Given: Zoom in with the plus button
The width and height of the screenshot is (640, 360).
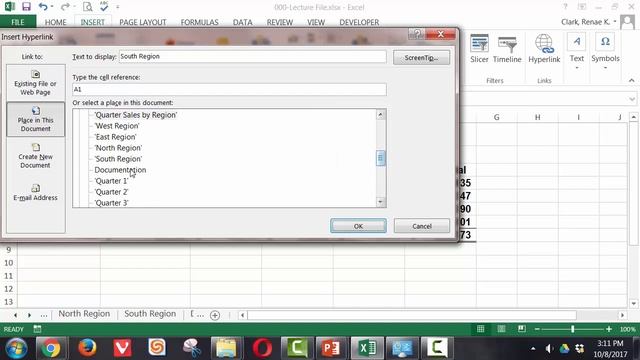Looking at the screenshot, I should [x=609, y=329].
